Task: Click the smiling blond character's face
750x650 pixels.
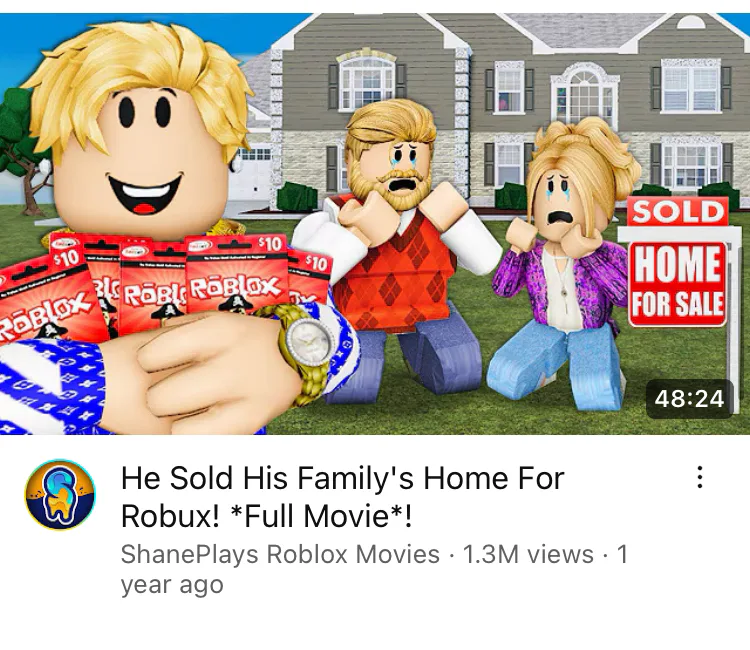Action: click(x=143, y=159)
